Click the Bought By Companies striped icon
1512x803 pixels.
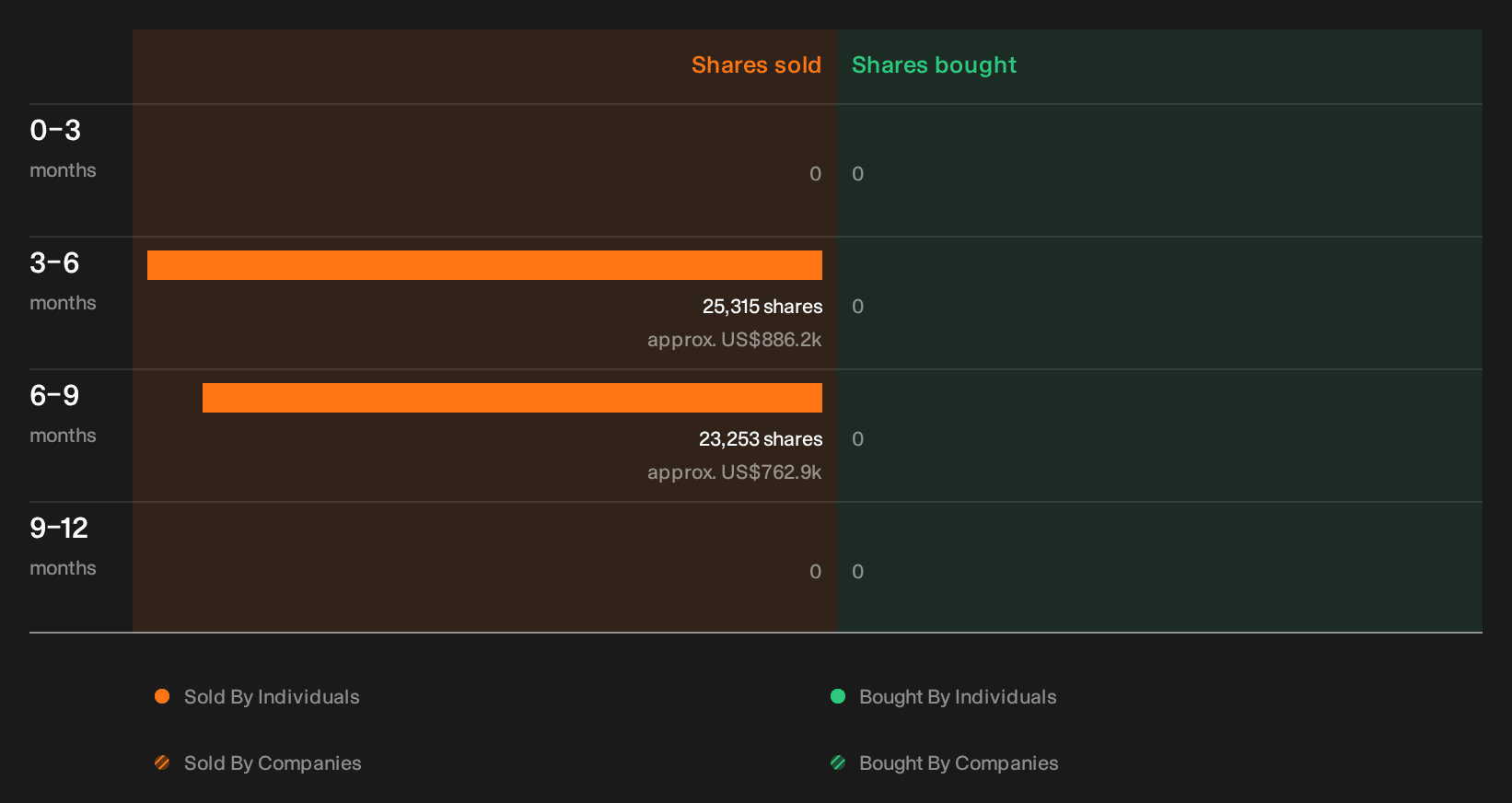click(x=838, y=762)
